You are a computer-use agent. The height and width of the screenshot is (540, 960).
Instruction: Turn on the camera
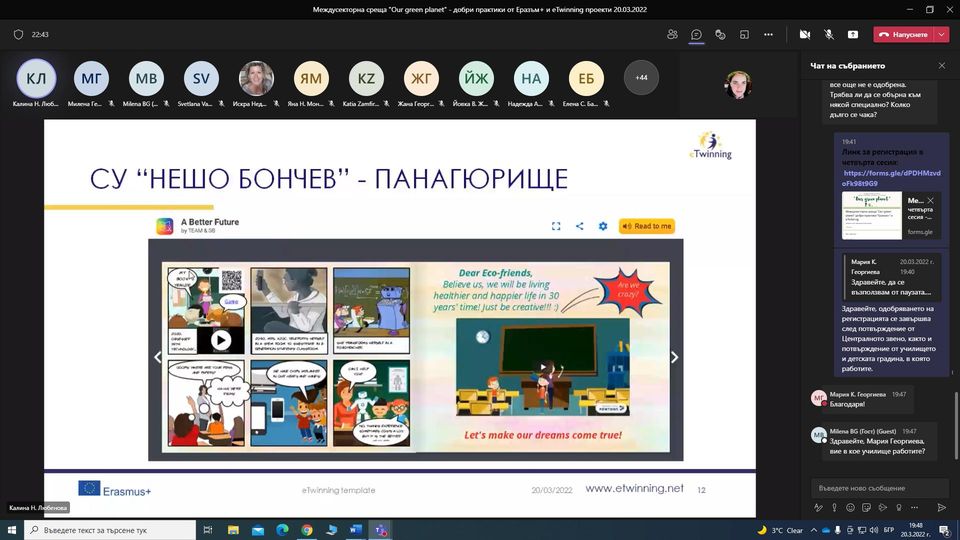coord(805,34)
